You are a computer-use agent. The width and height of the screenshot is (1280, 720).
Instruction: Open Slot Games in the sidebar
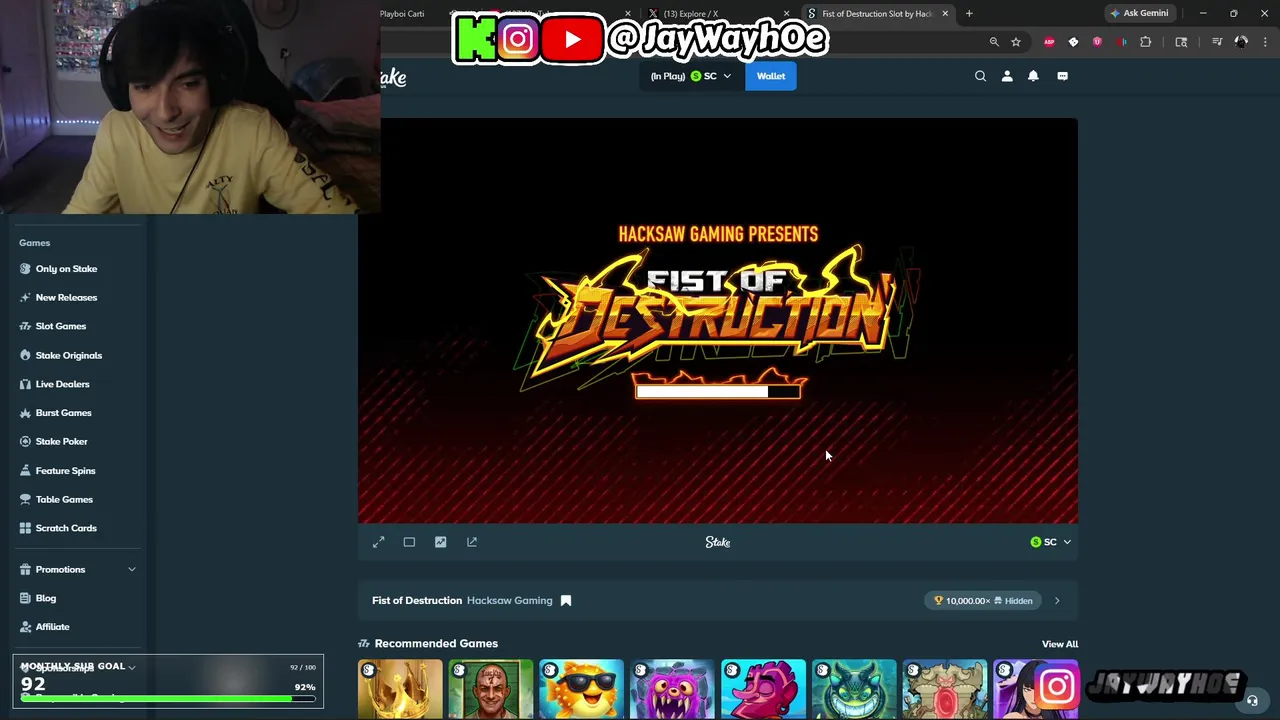(61, 326)
